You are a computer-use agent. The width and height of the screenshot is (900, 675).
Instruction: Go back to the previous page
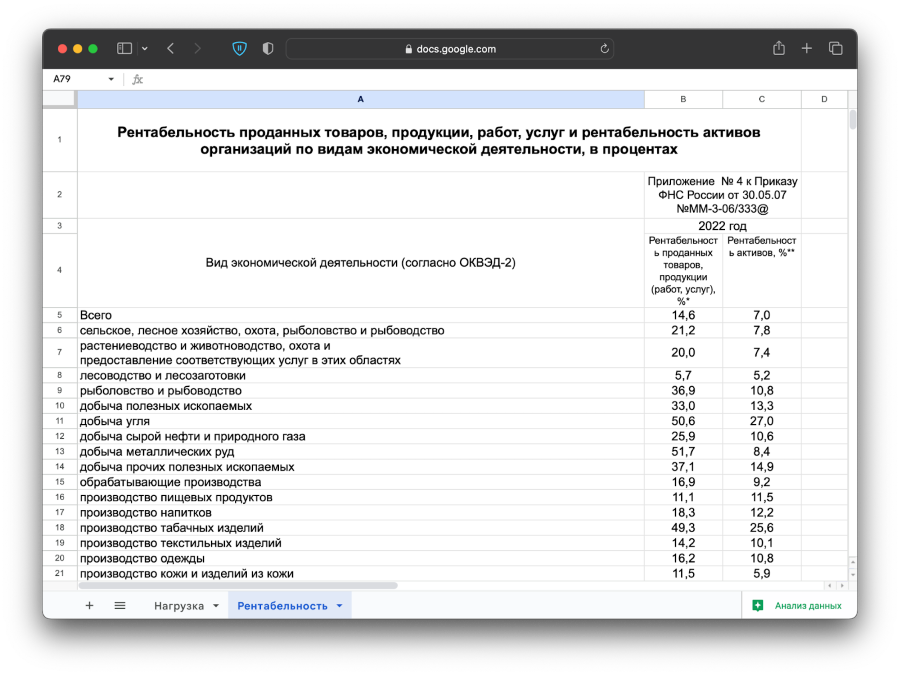click(171, 48)
